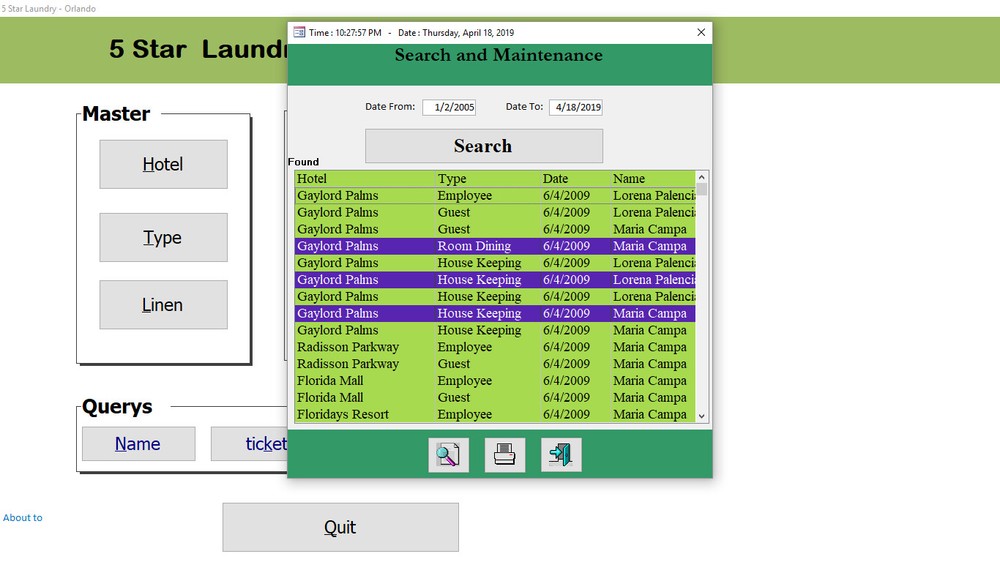Click the Date To input field
Viewport: 1000px width, 562px height.
point(576,107)
